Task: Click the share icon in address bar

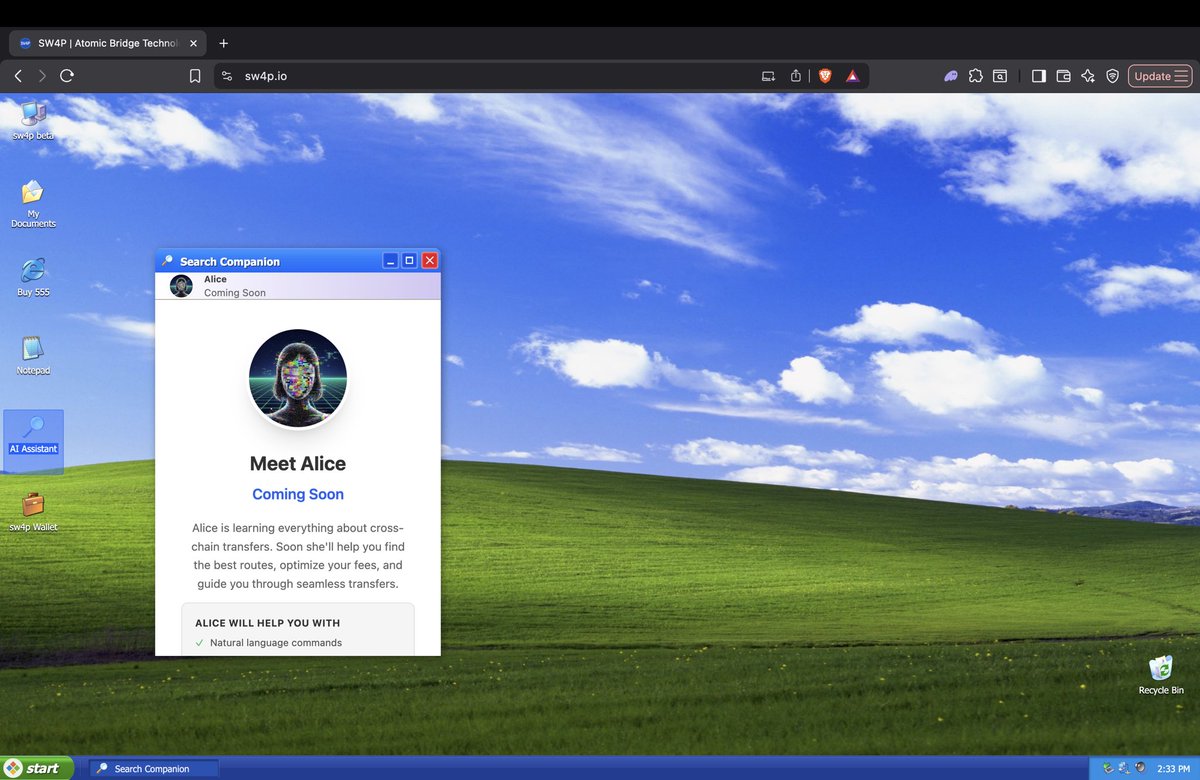Action: point(796,76)
